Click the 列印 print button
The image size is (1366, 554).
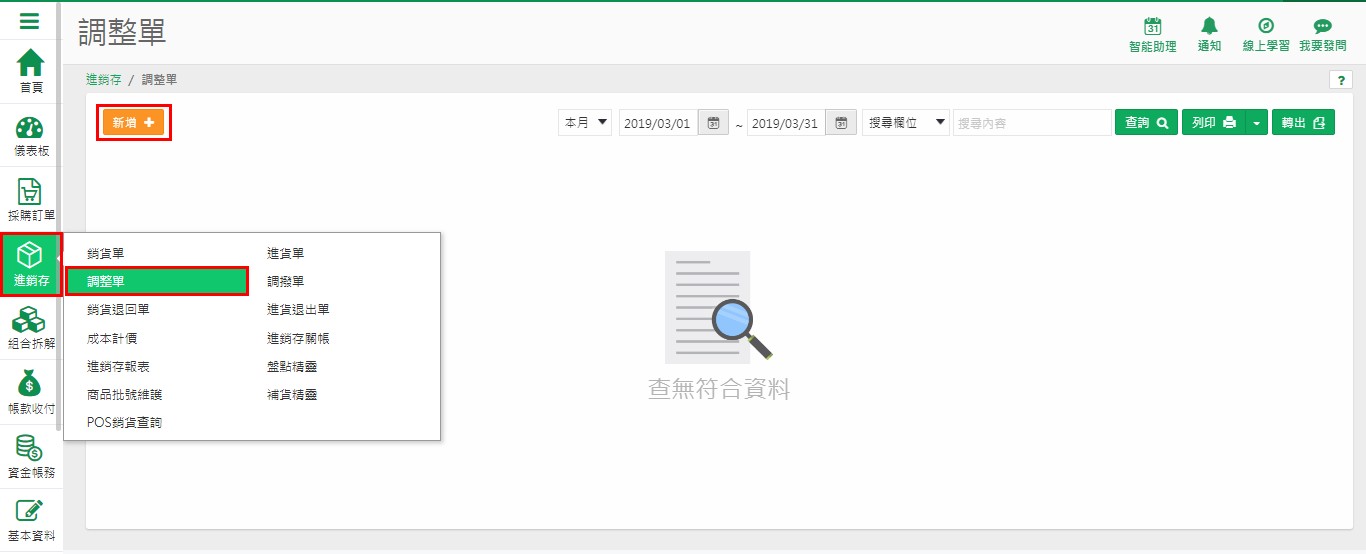1214,122
